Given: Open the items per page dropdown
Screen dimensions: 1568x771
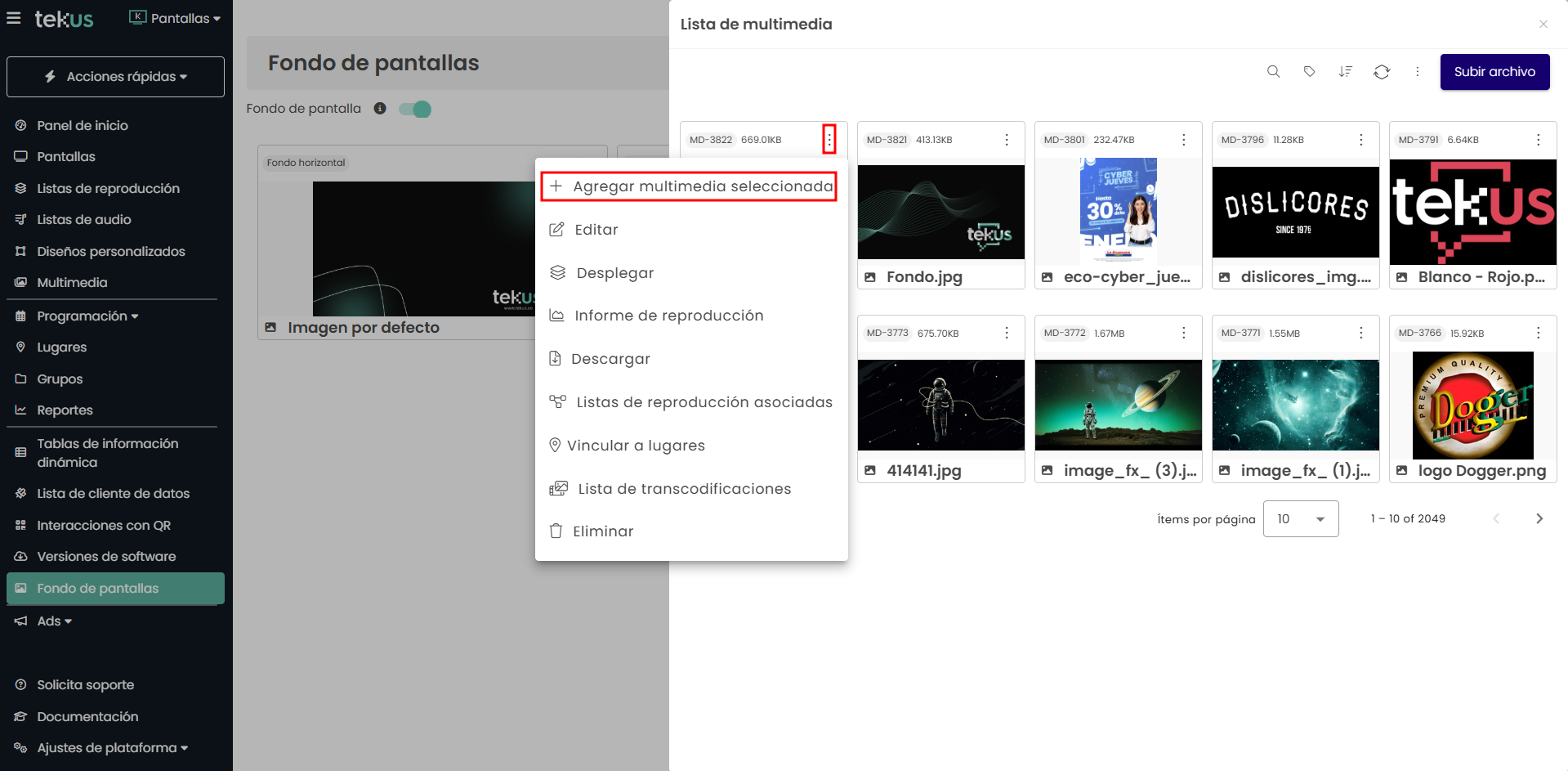Looking at the screenshot, I should tap(1300, 518).
